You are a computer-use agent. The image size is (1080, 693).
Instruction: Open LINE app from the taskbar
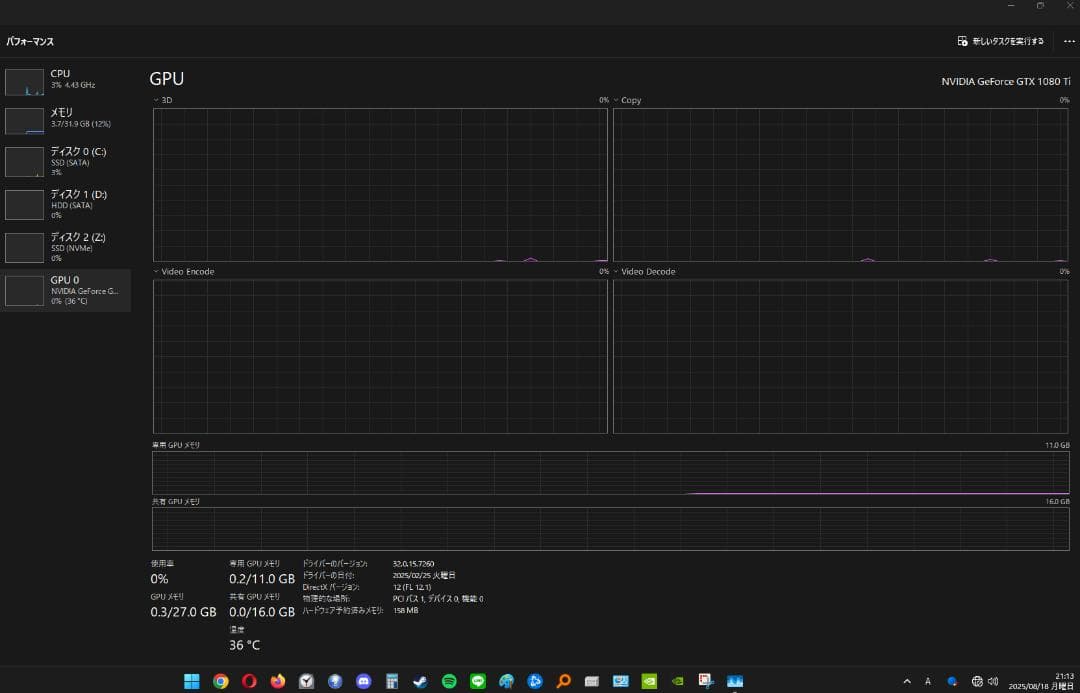click(478, 681)
